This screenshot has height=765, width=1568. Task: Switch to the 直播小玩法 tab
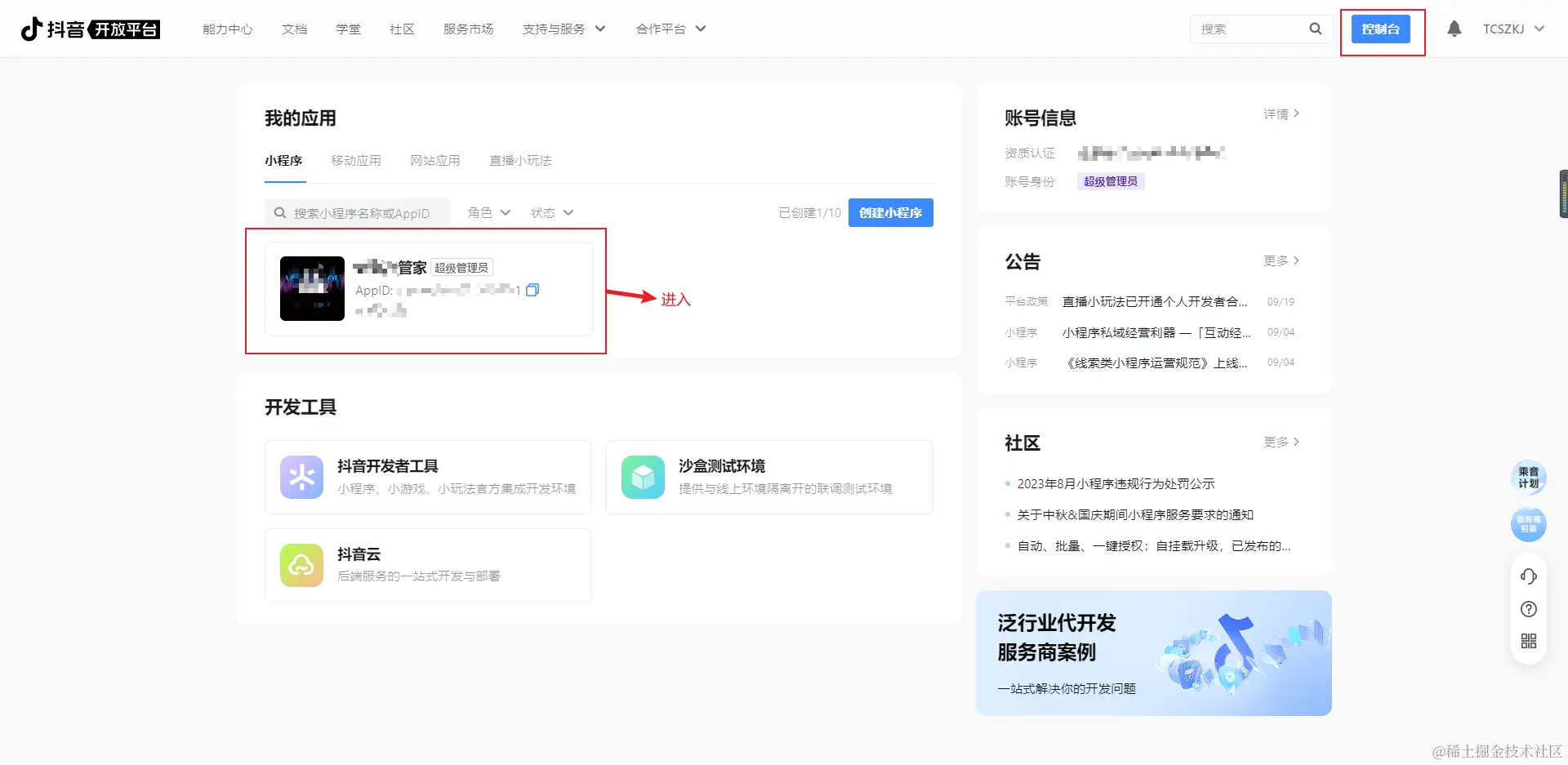pyautogui.click(x=520, y=161)
